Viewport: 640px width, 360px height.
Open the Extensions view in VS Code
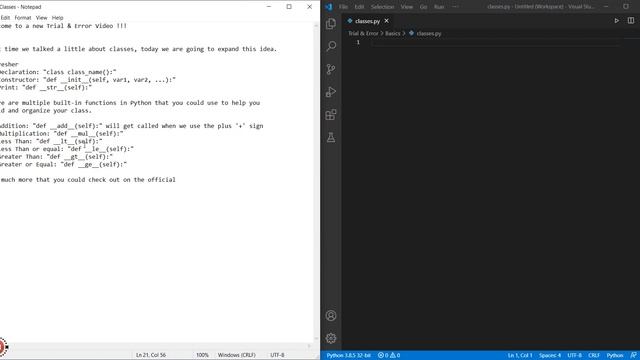tap(331, 115)
